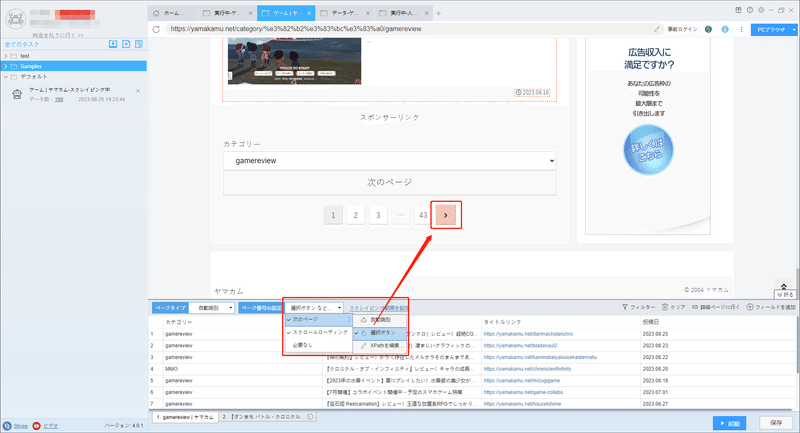Click the robot icon of the ゲーム task
800x433 pixels.
[x=17, y=94]
